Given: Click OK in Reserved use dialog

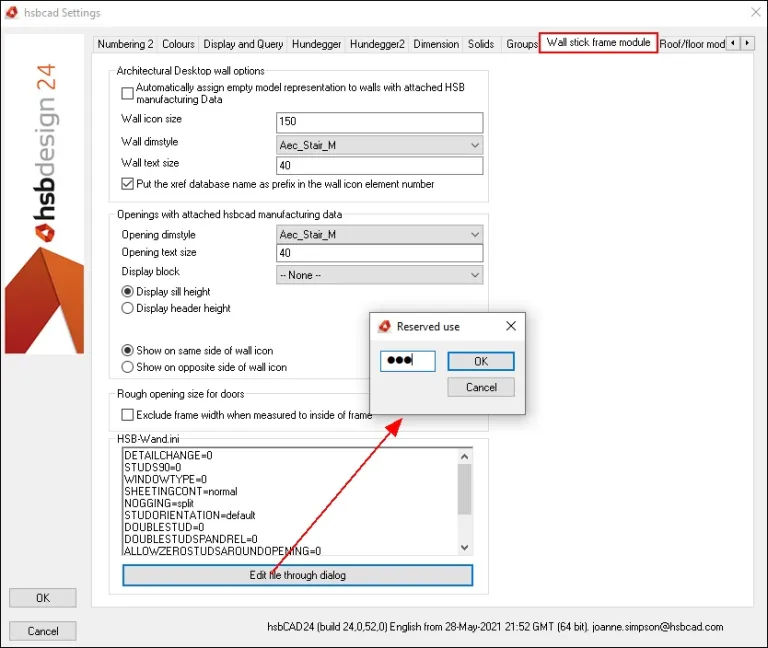Looking at the screenshot, I should point(481,361).
